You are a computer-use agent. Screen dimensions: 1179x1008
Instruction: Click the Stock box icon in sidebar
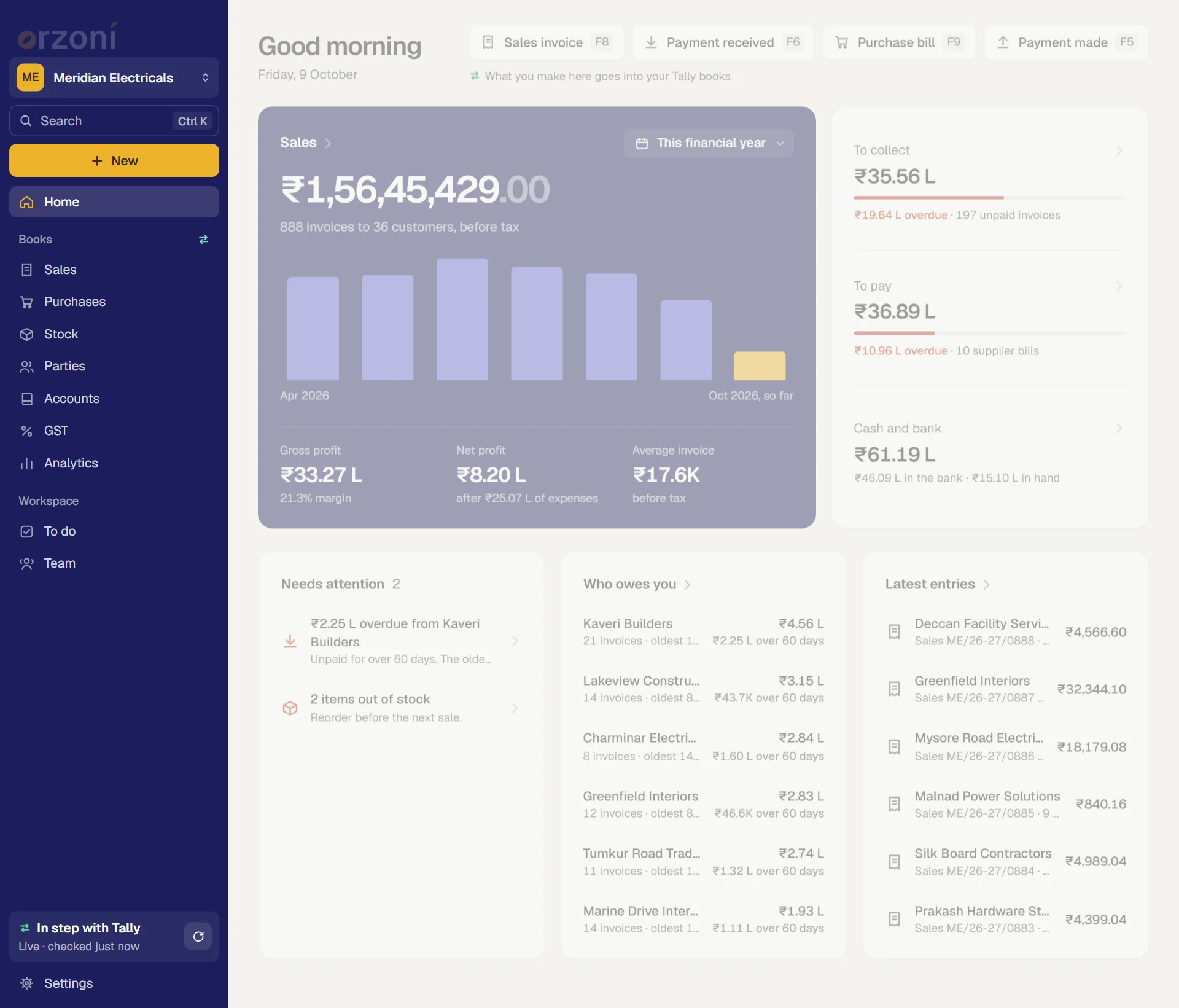(x=26, y=334)
